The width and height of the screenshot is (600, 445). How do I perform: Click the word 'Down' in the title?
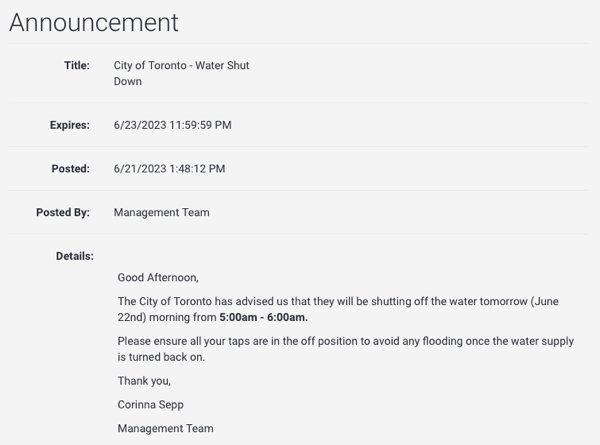click(127, 82)
